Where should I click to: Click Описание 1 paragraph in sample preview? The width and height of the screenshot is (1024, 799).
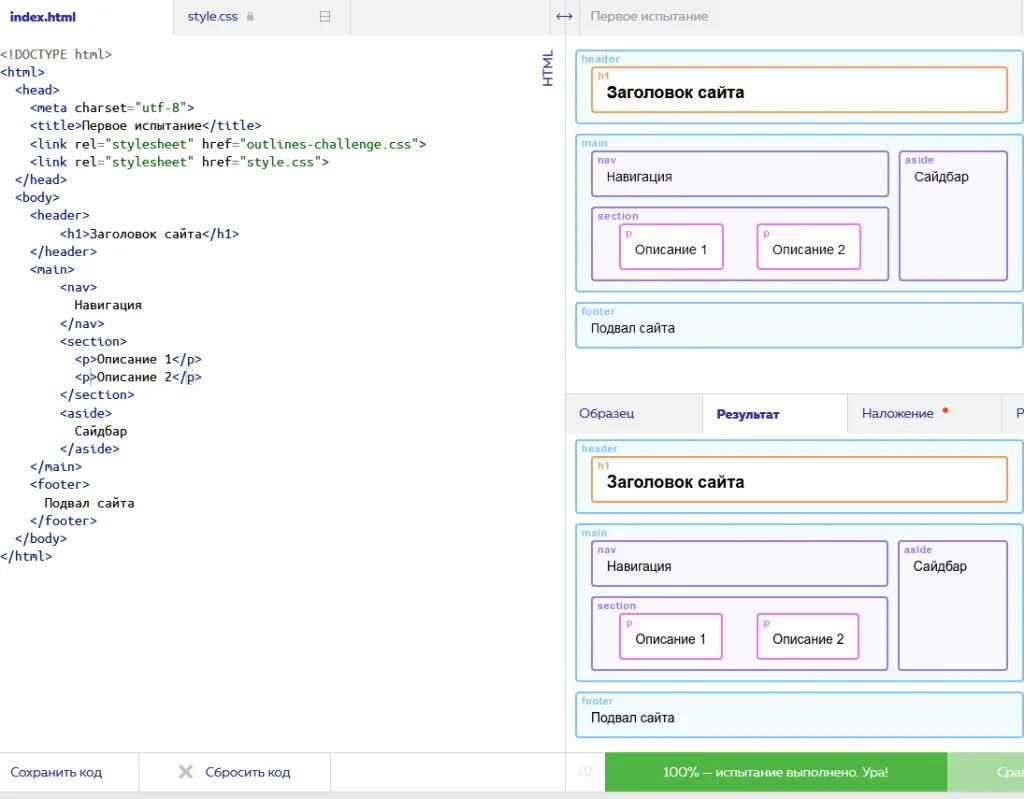pyautogui.click(x=671, y=247)
